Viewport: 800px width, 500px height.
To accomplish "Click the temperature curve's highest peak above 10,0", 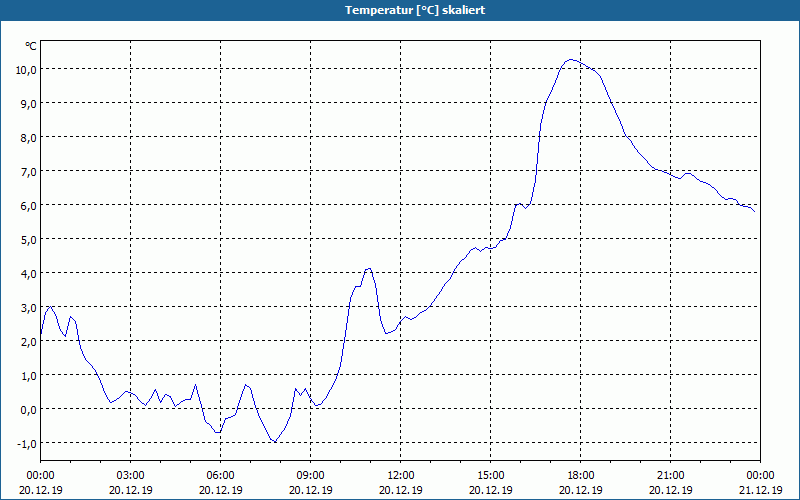I will [571, 60].
